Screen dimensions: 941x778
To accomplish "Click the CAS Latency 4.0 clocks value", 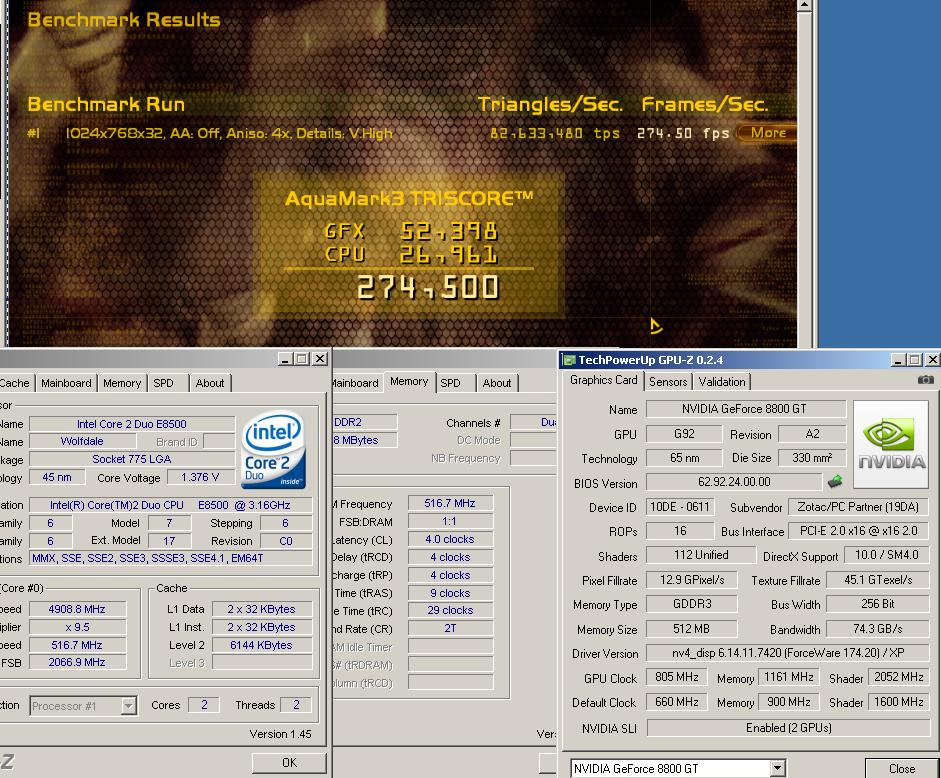I will (x=450, y=539).
